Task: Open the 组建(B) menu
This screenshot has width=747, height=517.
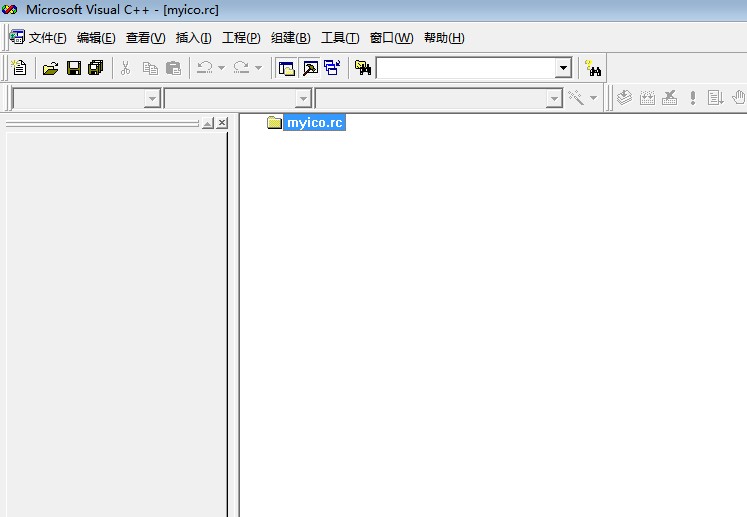Action: point(291,38)
